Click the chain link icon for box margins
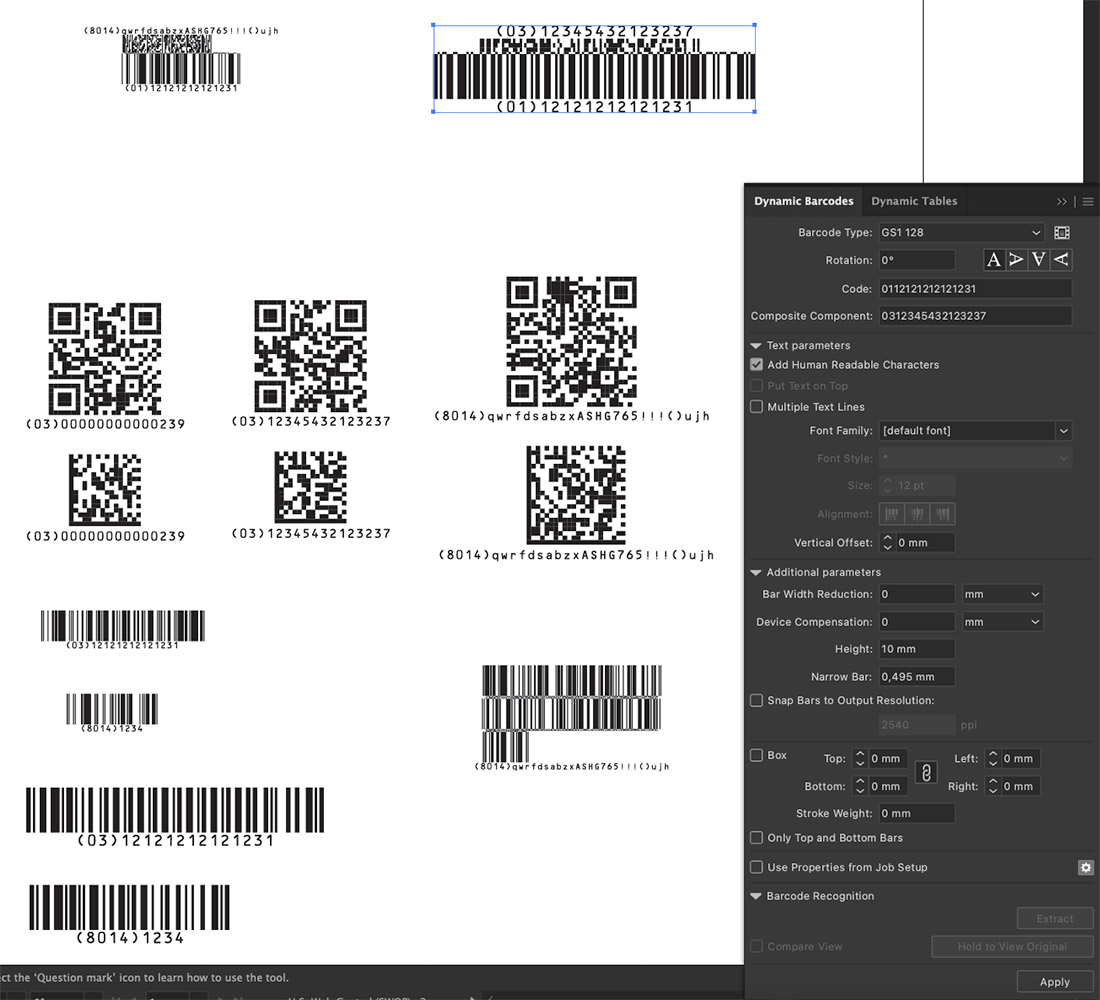Image resolution: width=1100 pixels, height=1000 pixels. coord(926,772)
